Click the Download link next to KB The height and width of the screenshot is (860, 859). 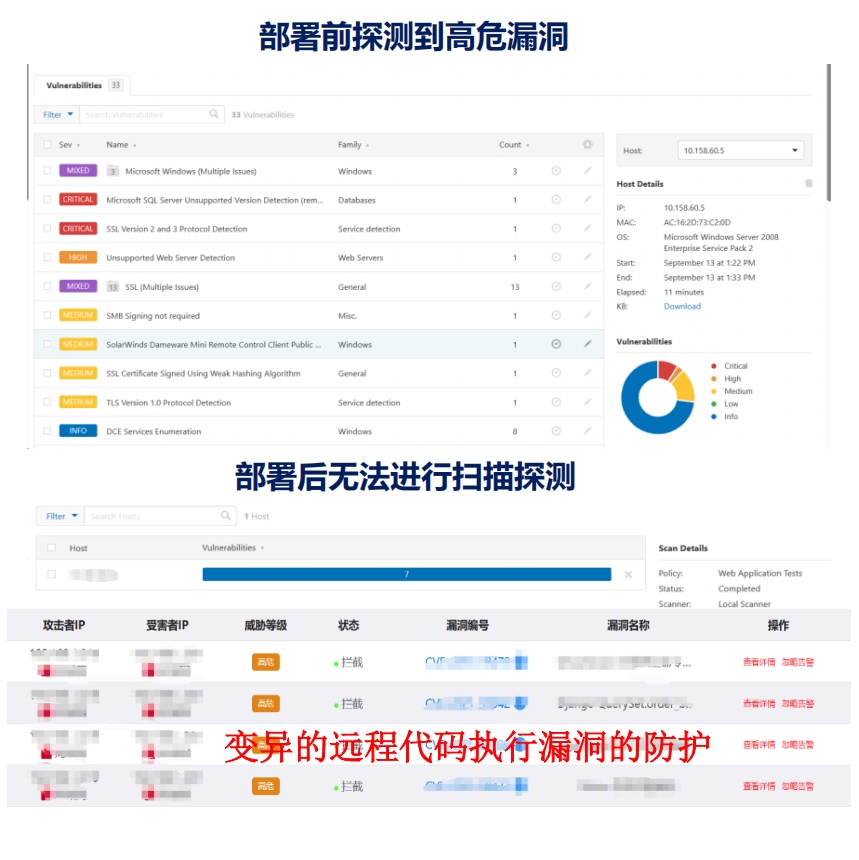click(682, 306)
